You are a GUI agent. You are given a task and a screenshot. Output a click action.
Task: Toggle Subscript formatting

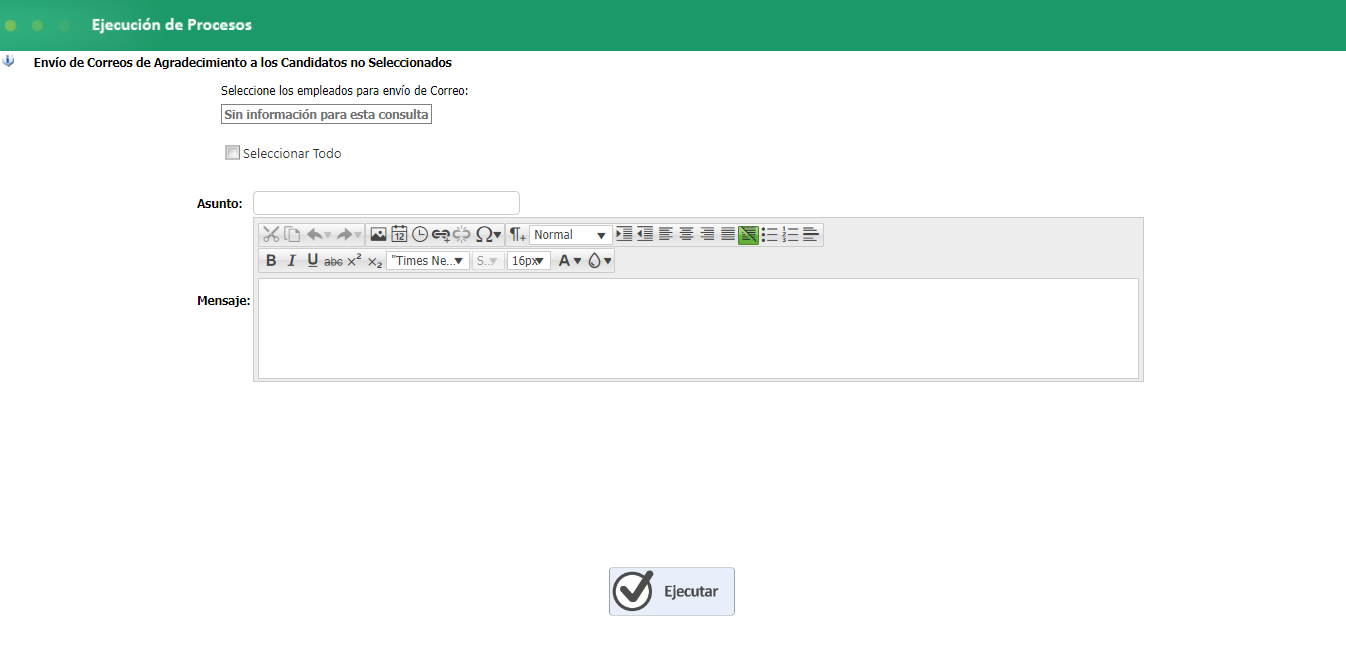[375, 261]
